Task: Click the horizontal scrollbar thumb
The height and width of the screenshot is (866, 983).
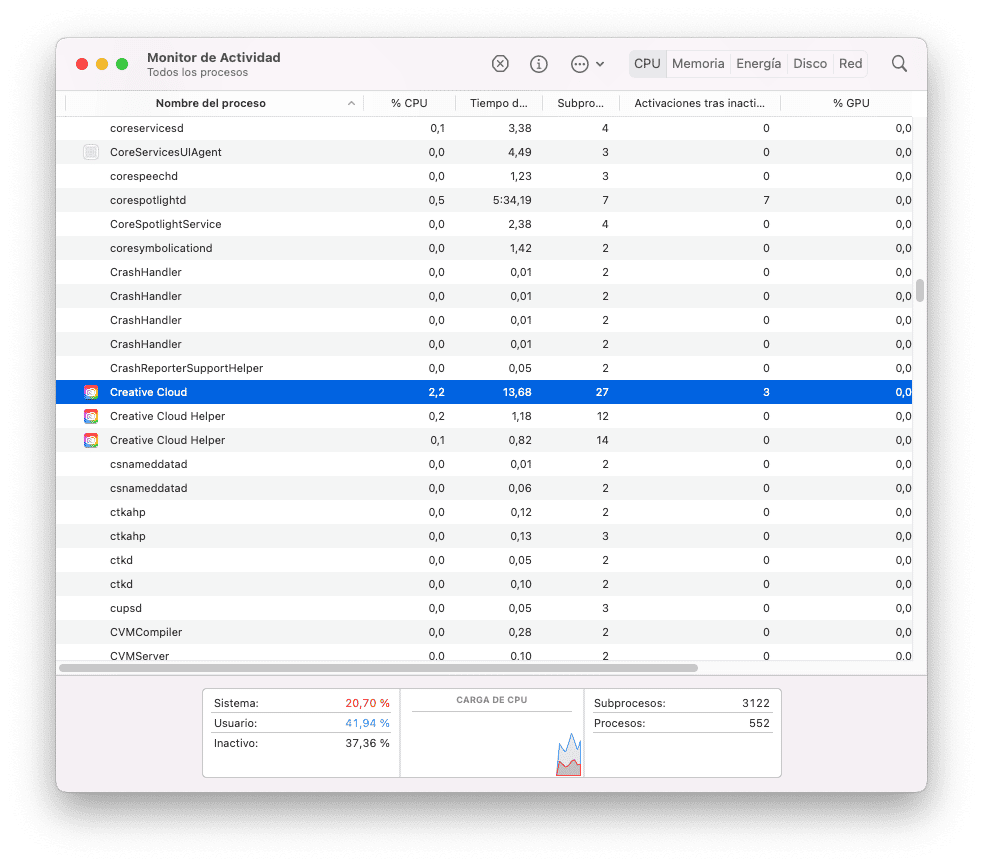Action: [378, 668]
